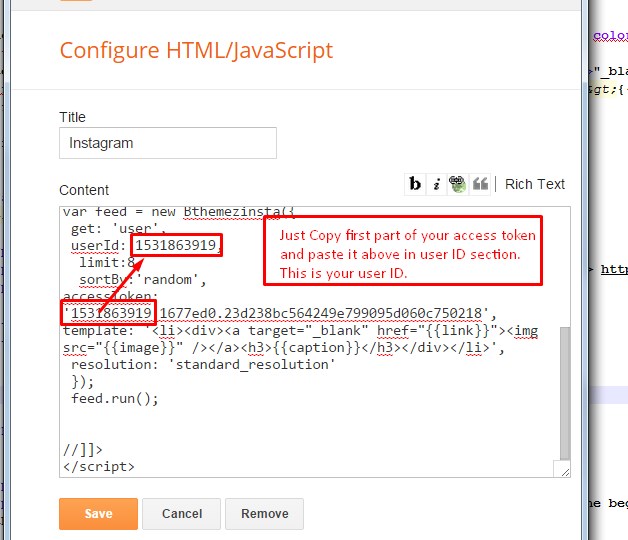The height and width of the screenshot is (540, 628).
Task: Click the 'var feed = new' code line
Action: 179,212
